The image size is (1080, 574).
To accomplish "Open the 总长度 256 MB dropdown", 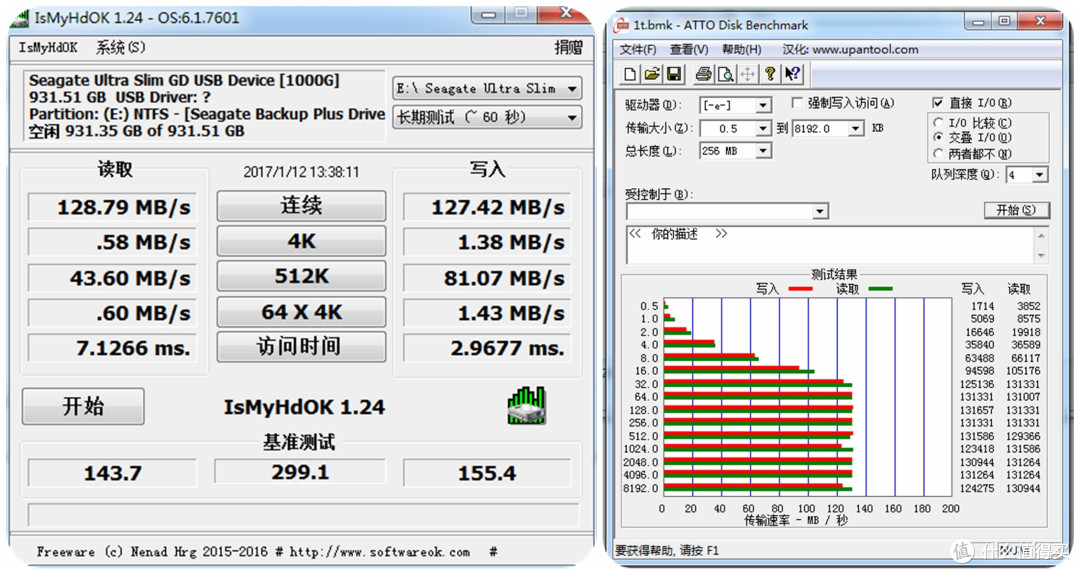I will pyautogui.click(x=763, y=151).
